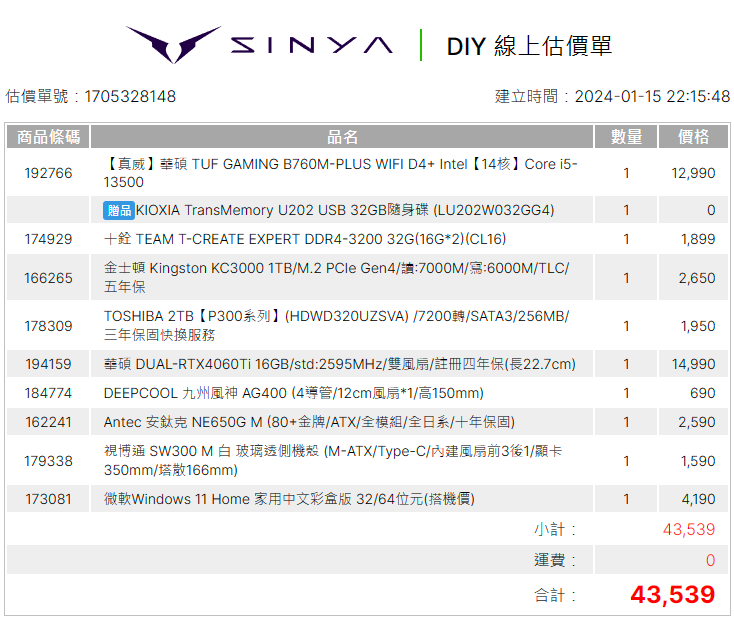The height and width of the screenshot is (621, 734).
Task: Select price 2,590
Action: click(697, 422)
